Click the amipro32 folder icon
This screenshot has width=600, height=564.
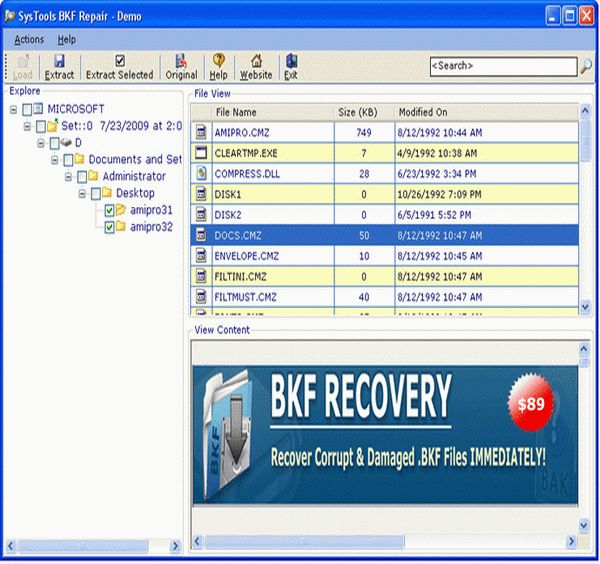[121, 226]
